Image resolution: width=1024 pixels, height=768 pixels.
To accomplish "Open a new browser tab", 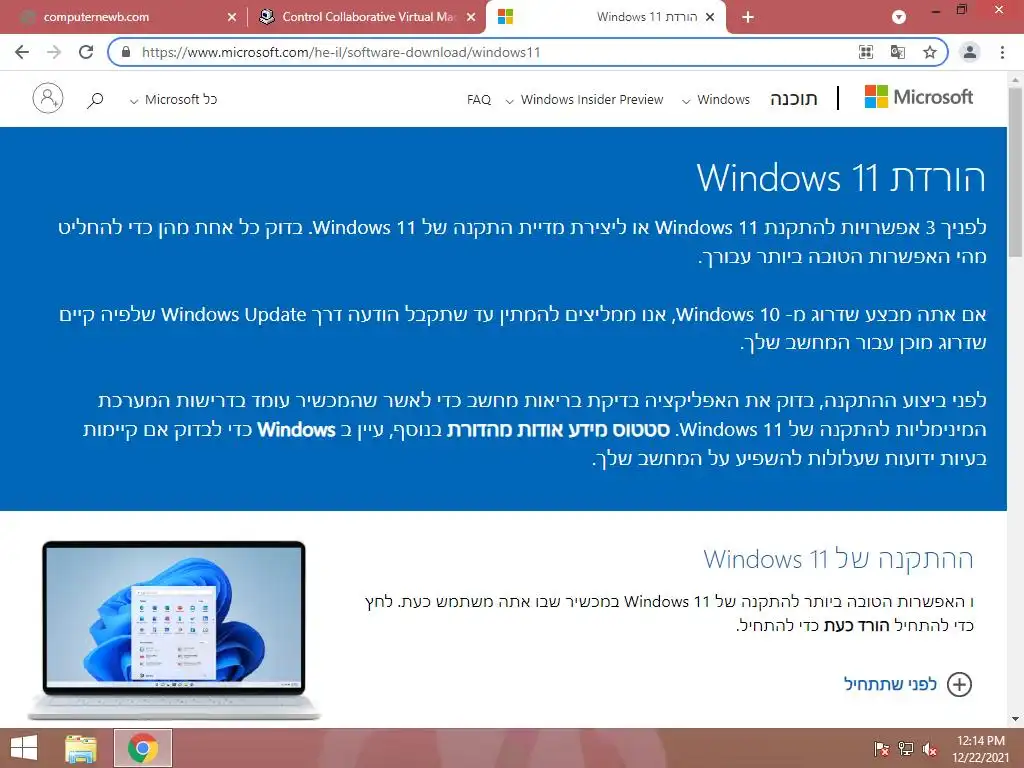I will [748, 18].
